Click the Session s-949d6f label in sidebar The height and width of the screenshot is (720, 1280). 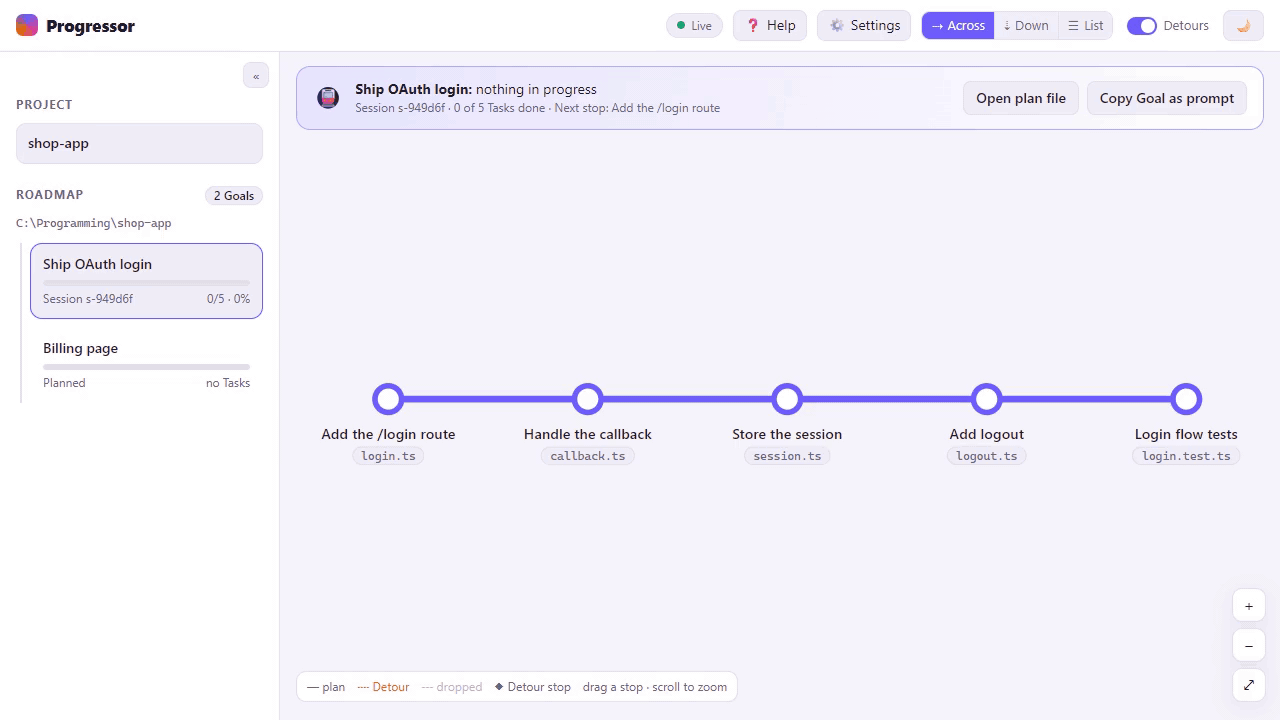[x=88, y=299]
